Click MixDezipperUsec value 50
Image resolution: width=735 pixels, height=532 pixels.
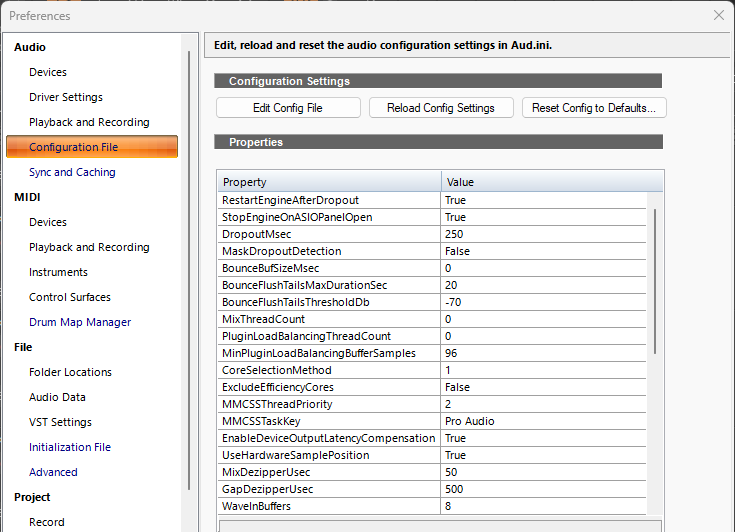(x=544, y=472)
